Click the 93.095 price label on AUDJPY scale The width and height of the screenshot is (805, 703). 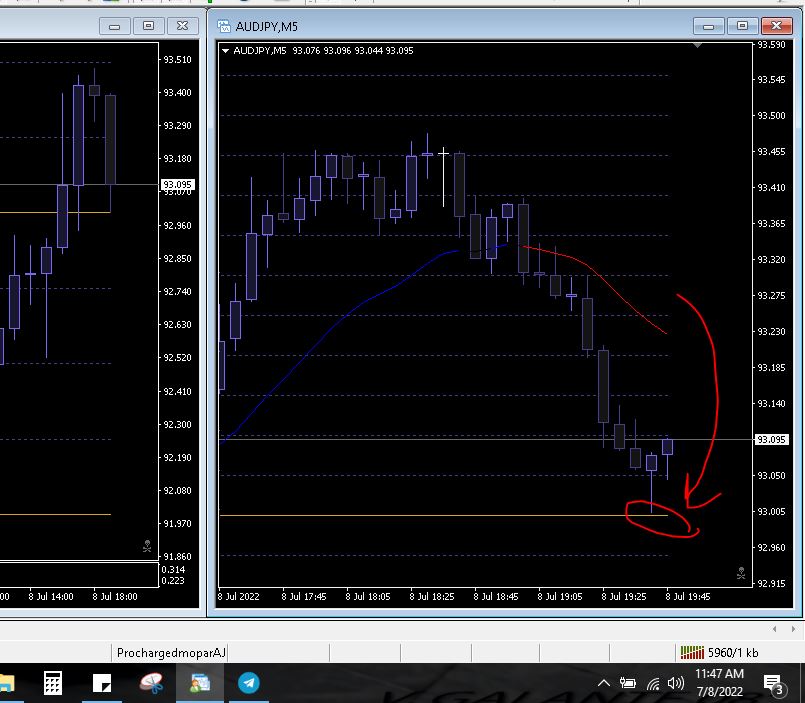click(771, 440)
